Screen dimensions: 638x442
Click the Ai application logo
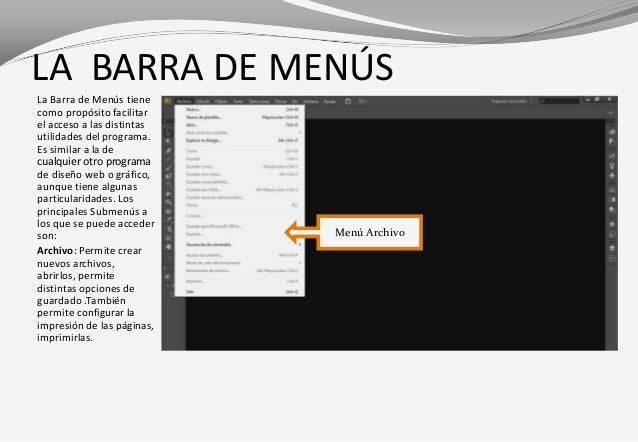[x=167, y=101]
